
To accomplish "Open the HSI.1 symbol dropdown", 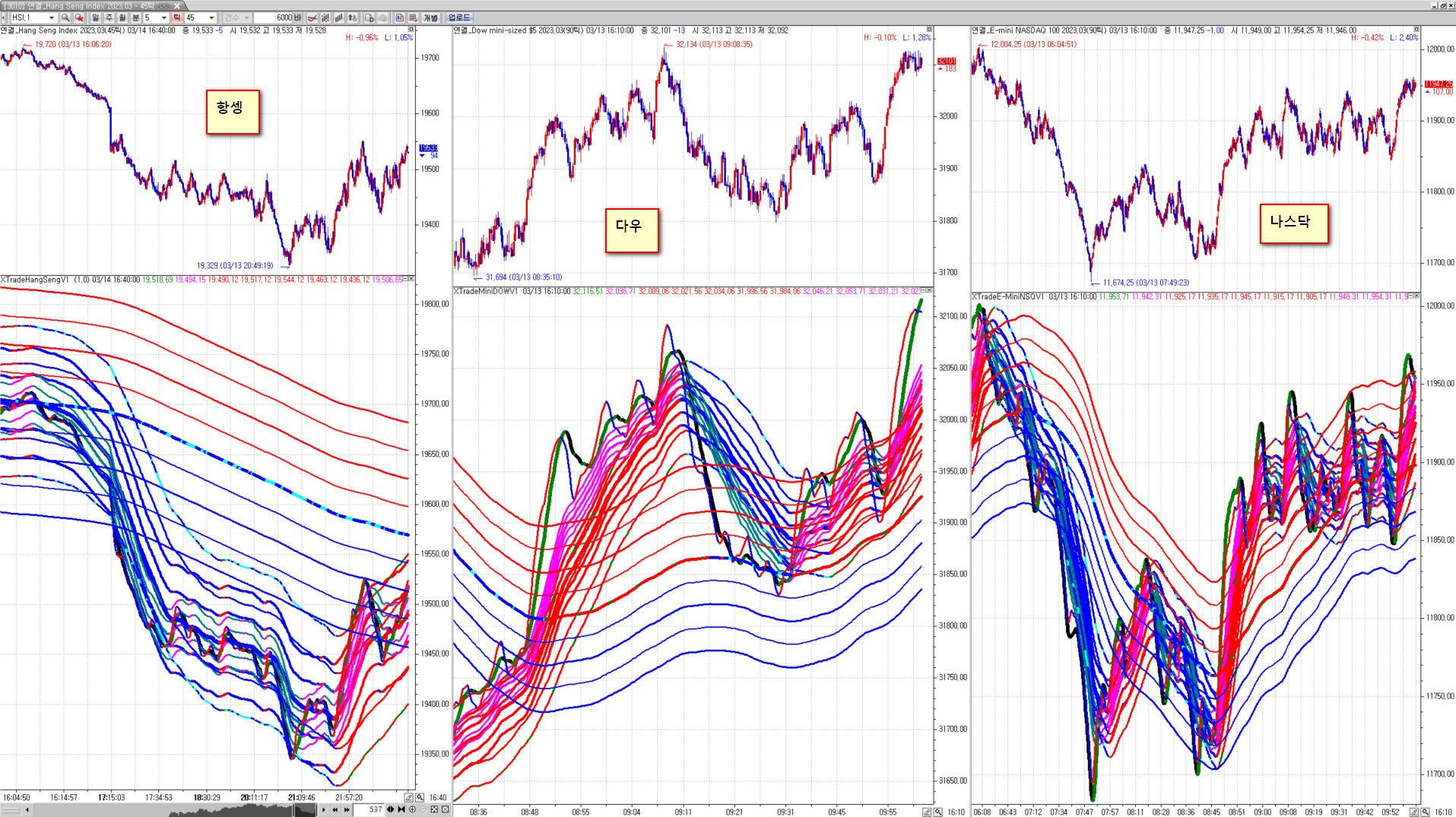I will (x=51, y=17).
